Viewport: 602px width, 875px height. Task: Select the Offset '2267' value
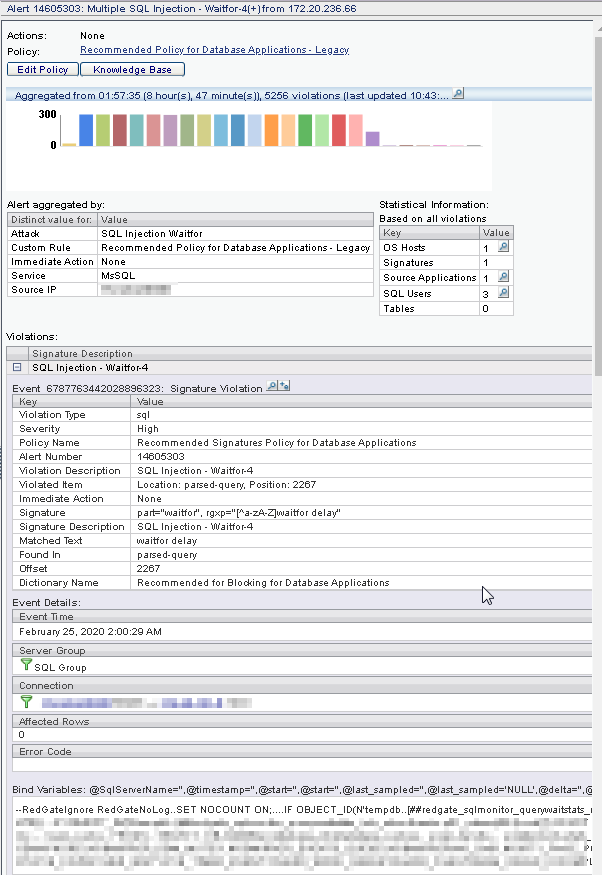click(148, 568)
